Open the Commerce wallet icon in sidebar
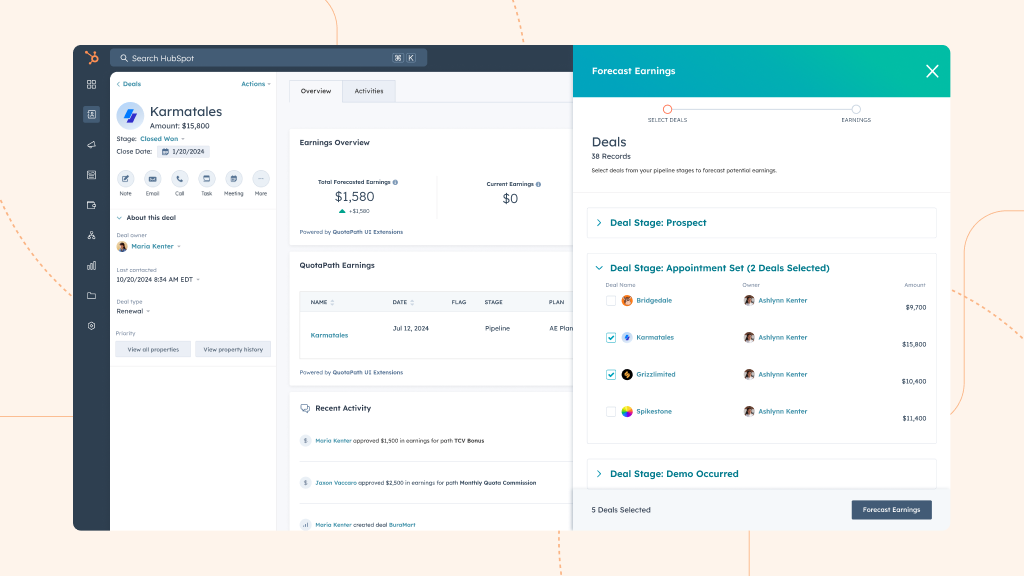1024x576 pixels. [91, 205]
